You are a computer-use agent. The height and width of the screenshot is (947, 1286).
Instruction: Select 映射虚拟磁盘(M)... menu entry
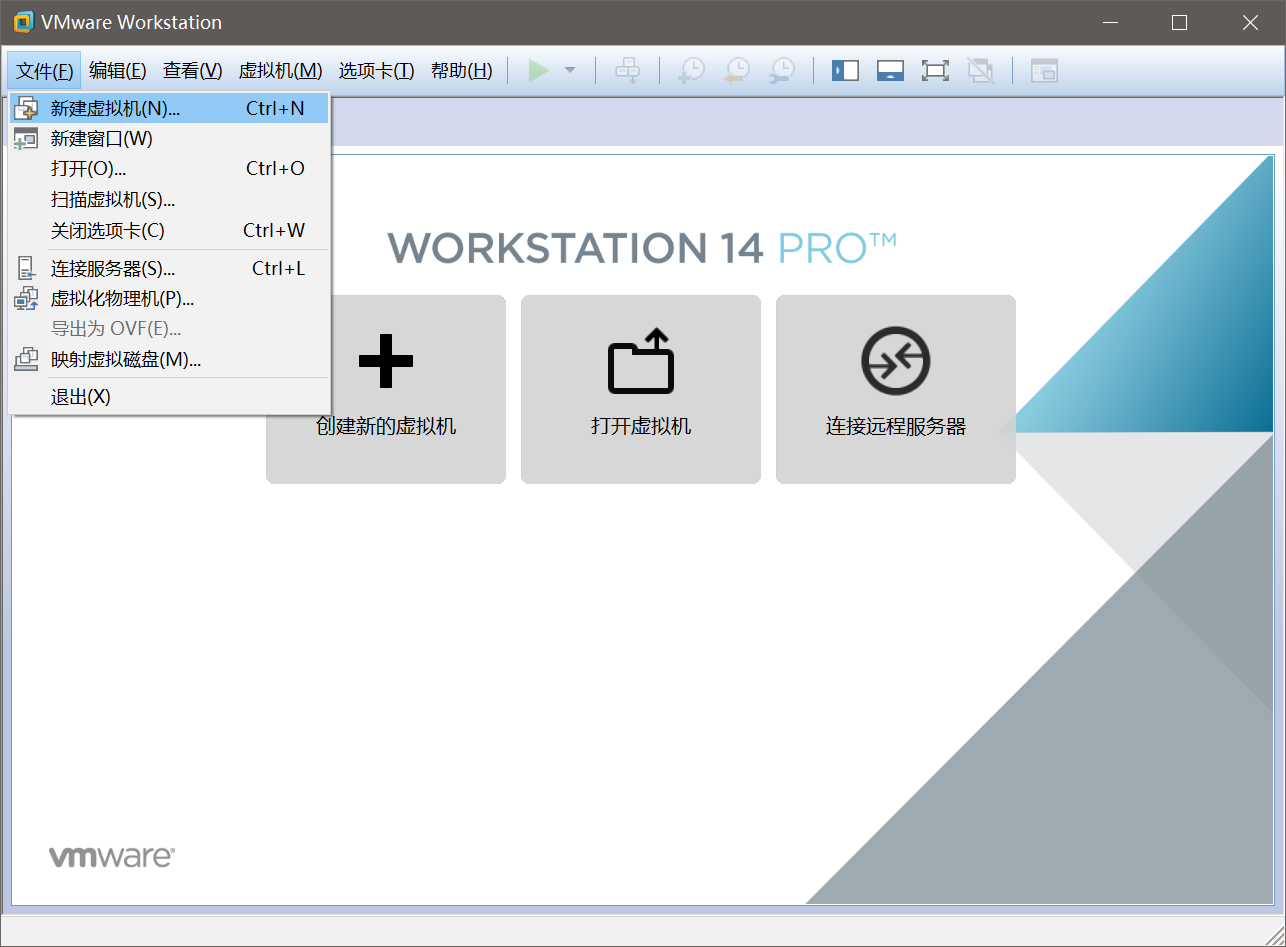[169, 360]
